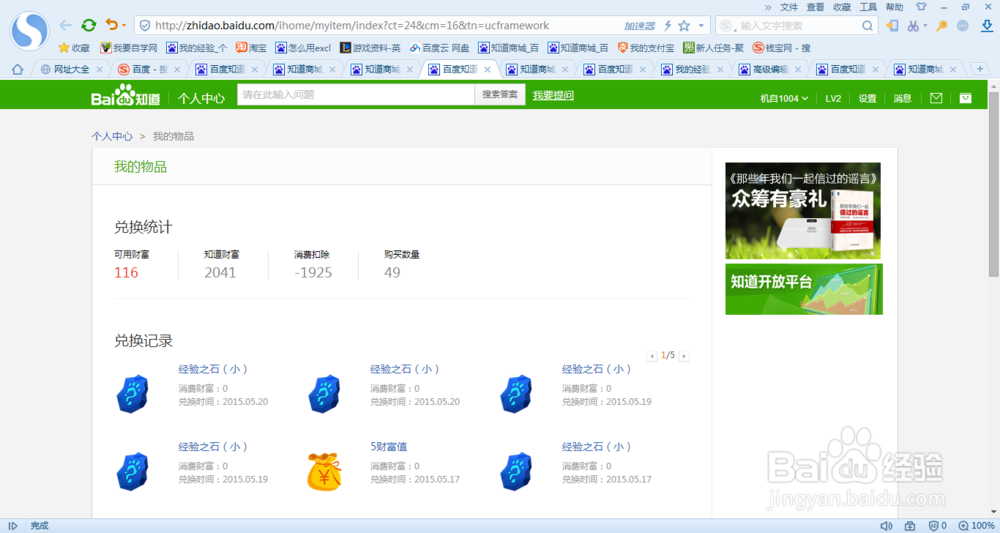
Task: Expand hidden menu items with » chevron
Action: 768,7
